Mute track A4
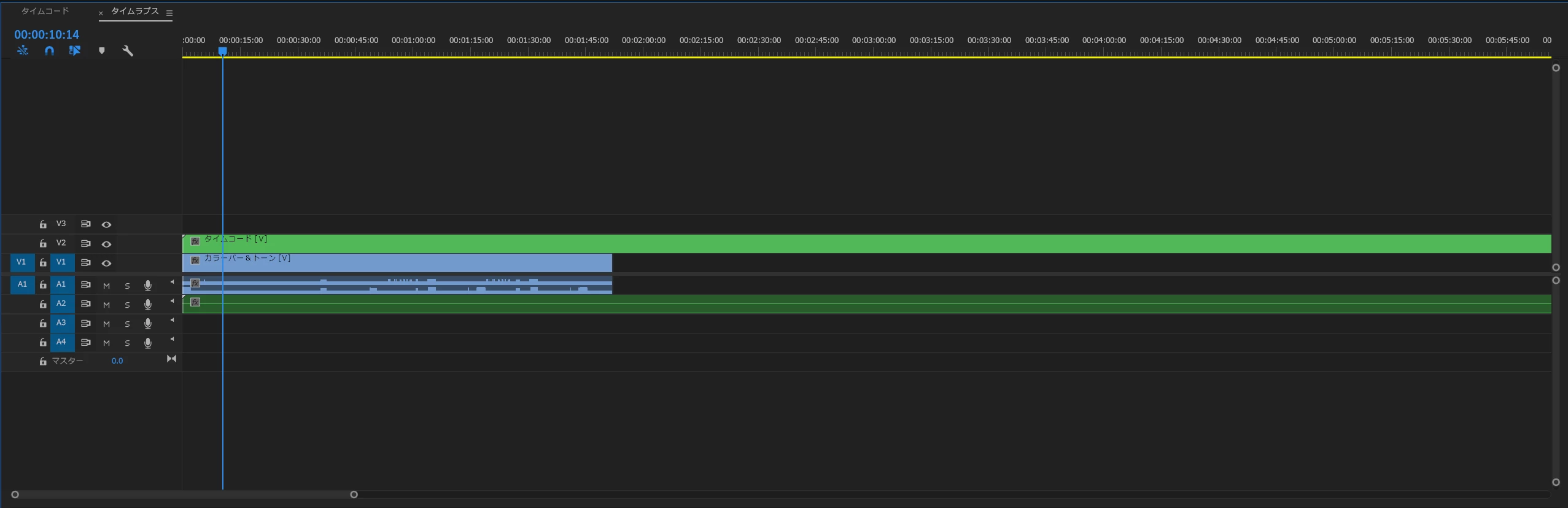Viewport: 1568px width, 508px height. [106, 343]
